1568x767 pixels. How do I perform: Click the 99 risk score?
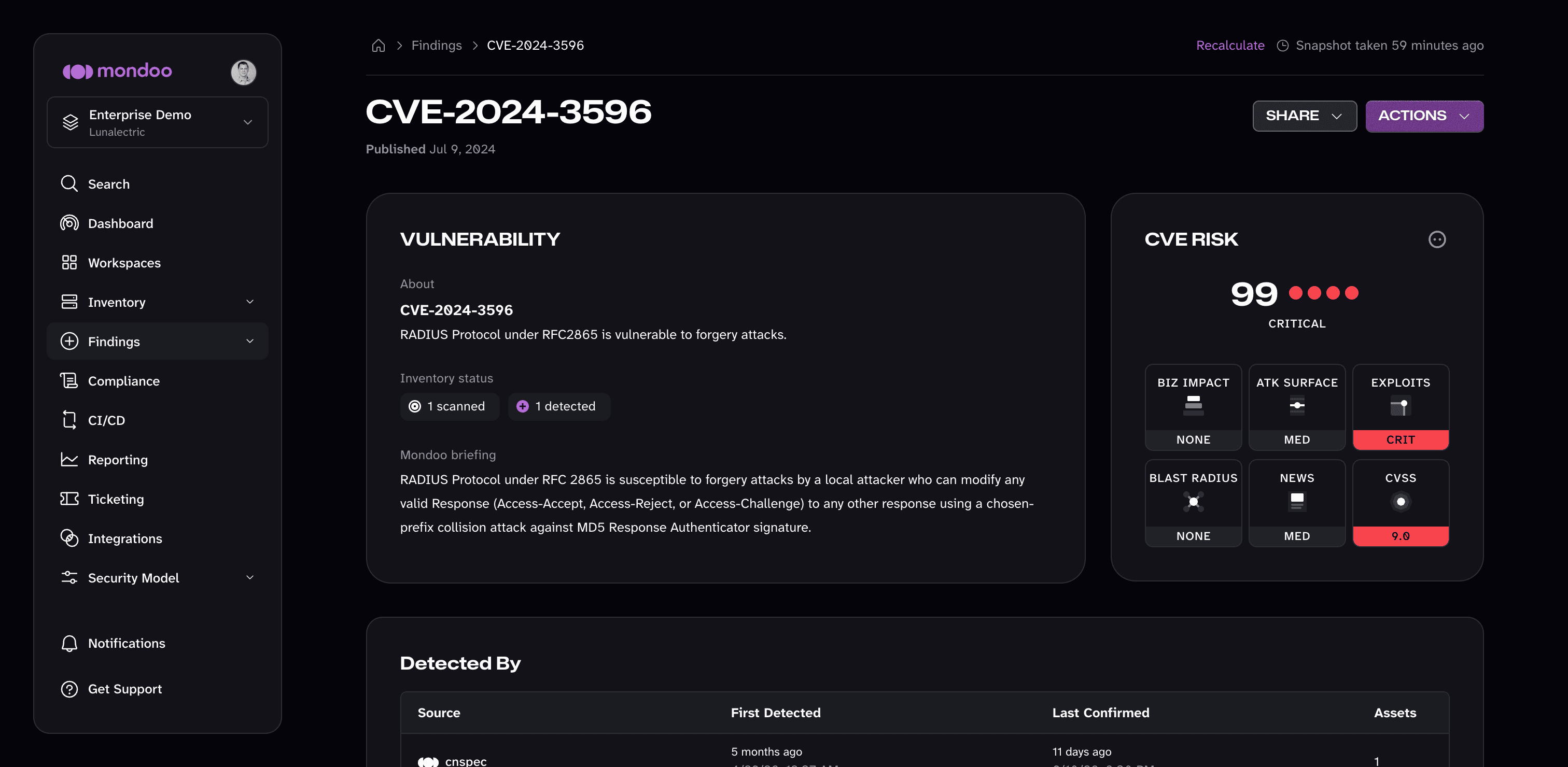1253,294
